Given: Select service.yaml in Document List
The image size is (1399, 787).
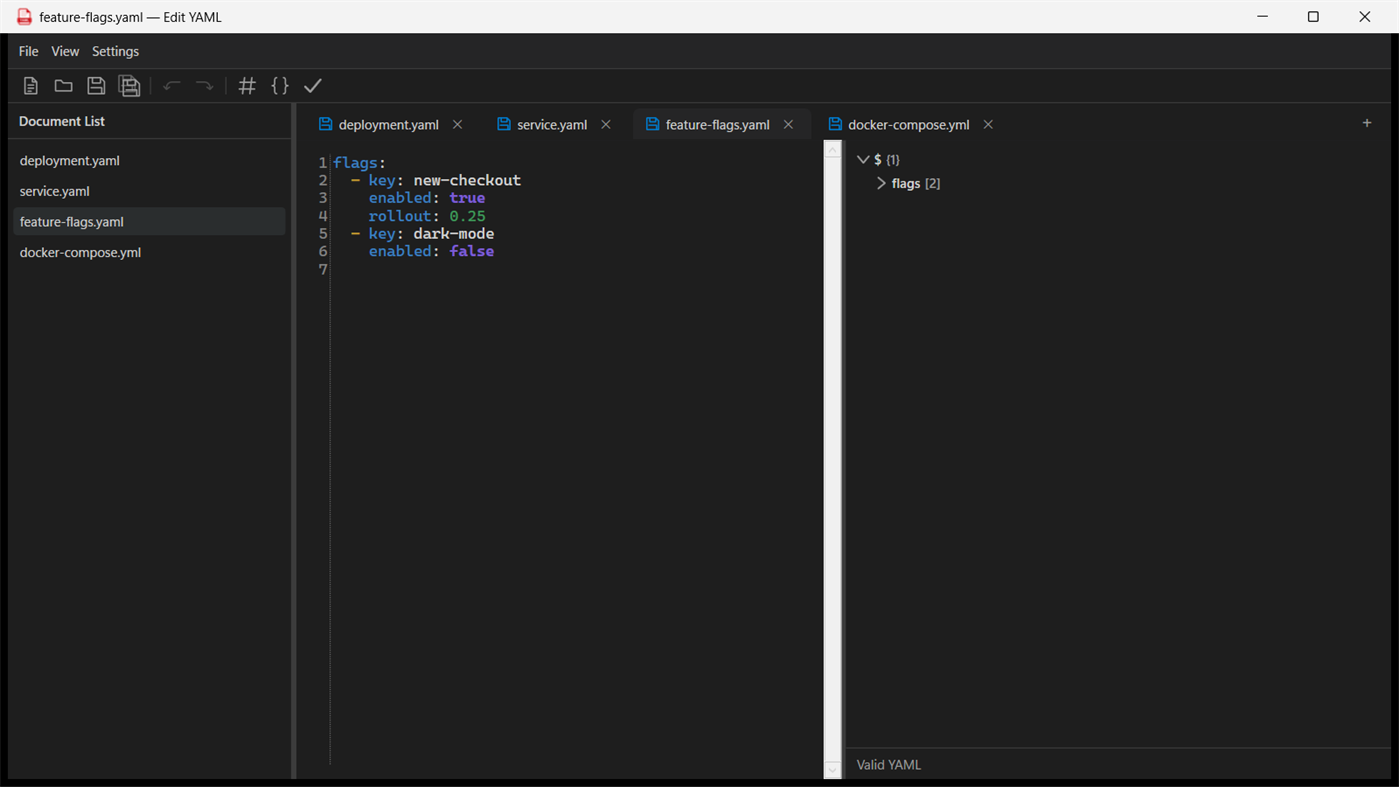Looking at the screenshot, I should tap(149, 191).
